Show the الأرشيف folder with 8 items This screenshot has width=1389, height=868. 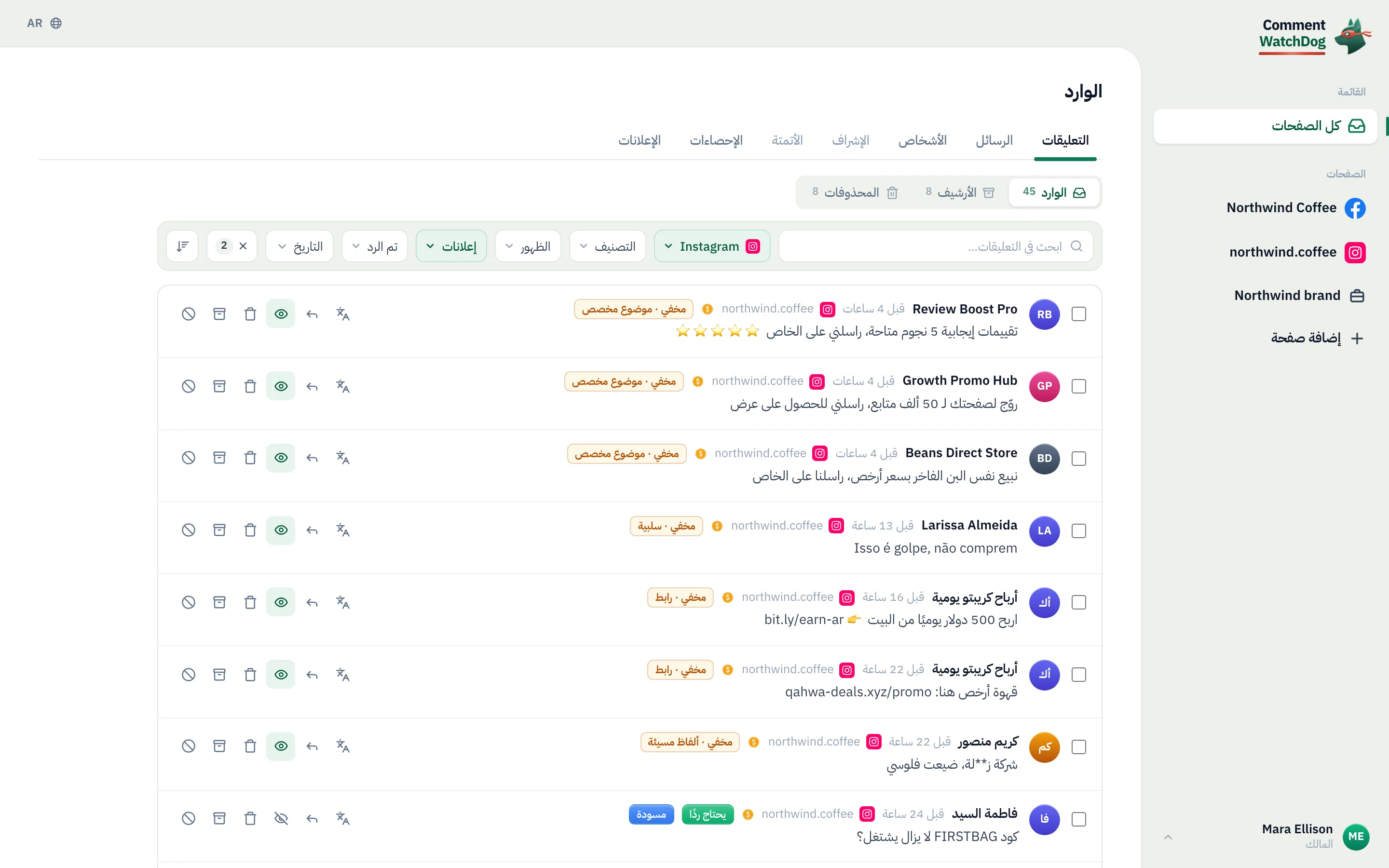(960, 192)
